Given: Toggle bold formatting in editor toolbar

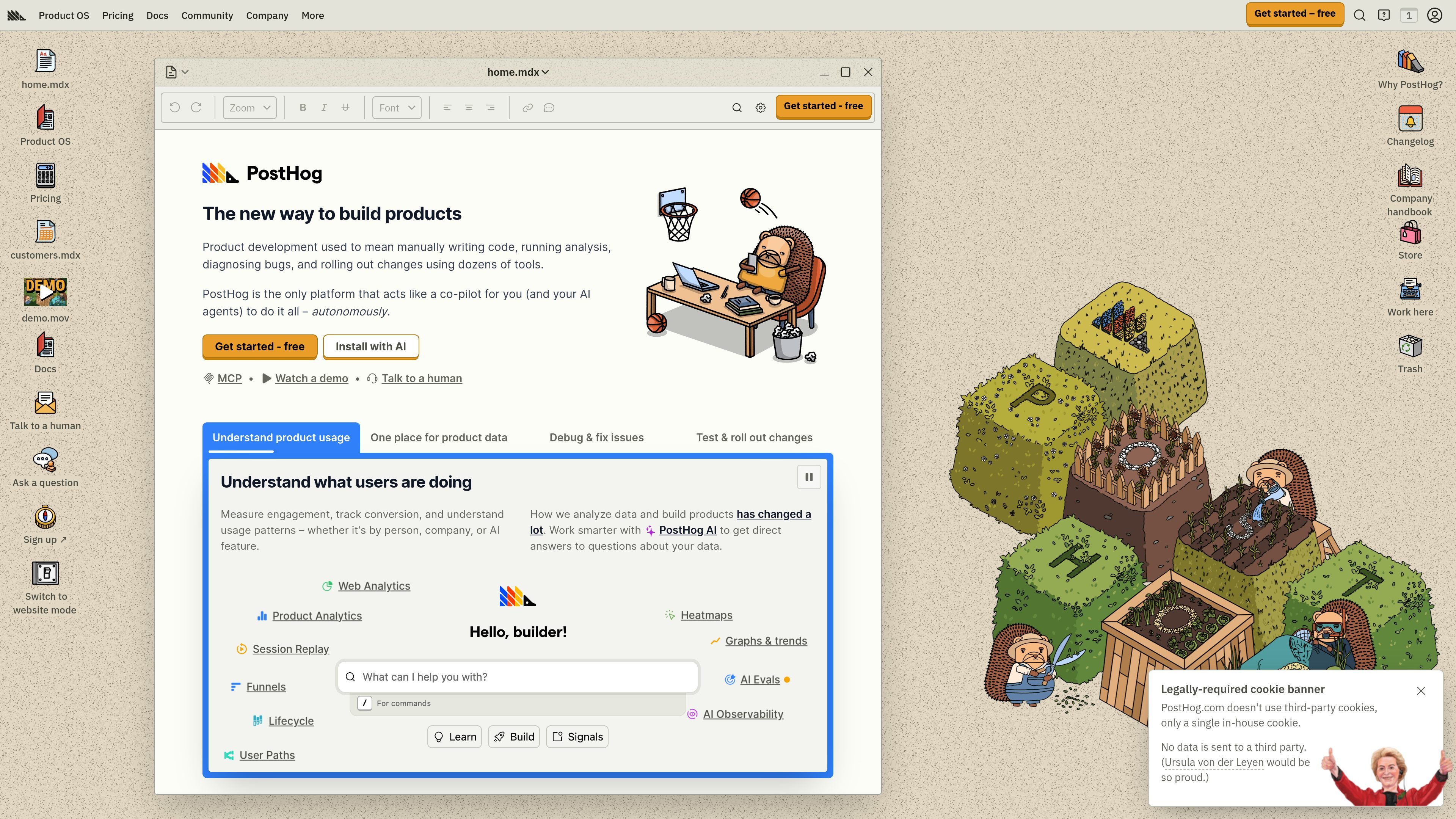Looking at the screenshot, I should (303, 107).
